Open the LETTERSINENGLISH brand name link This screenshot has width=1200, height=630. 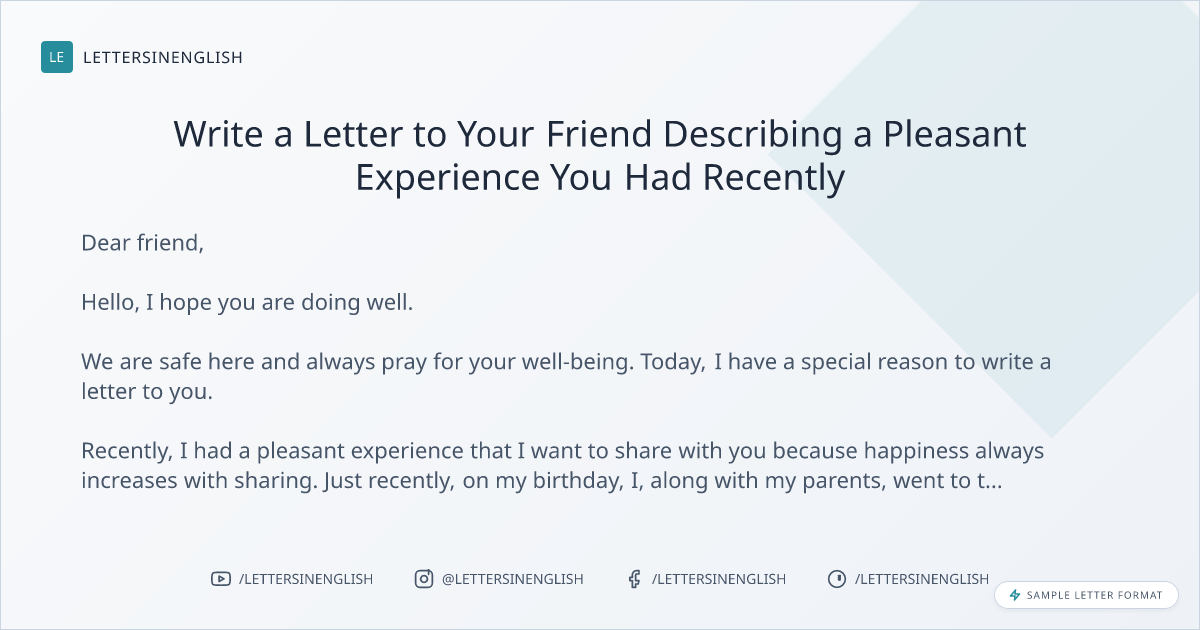point(163,57)
